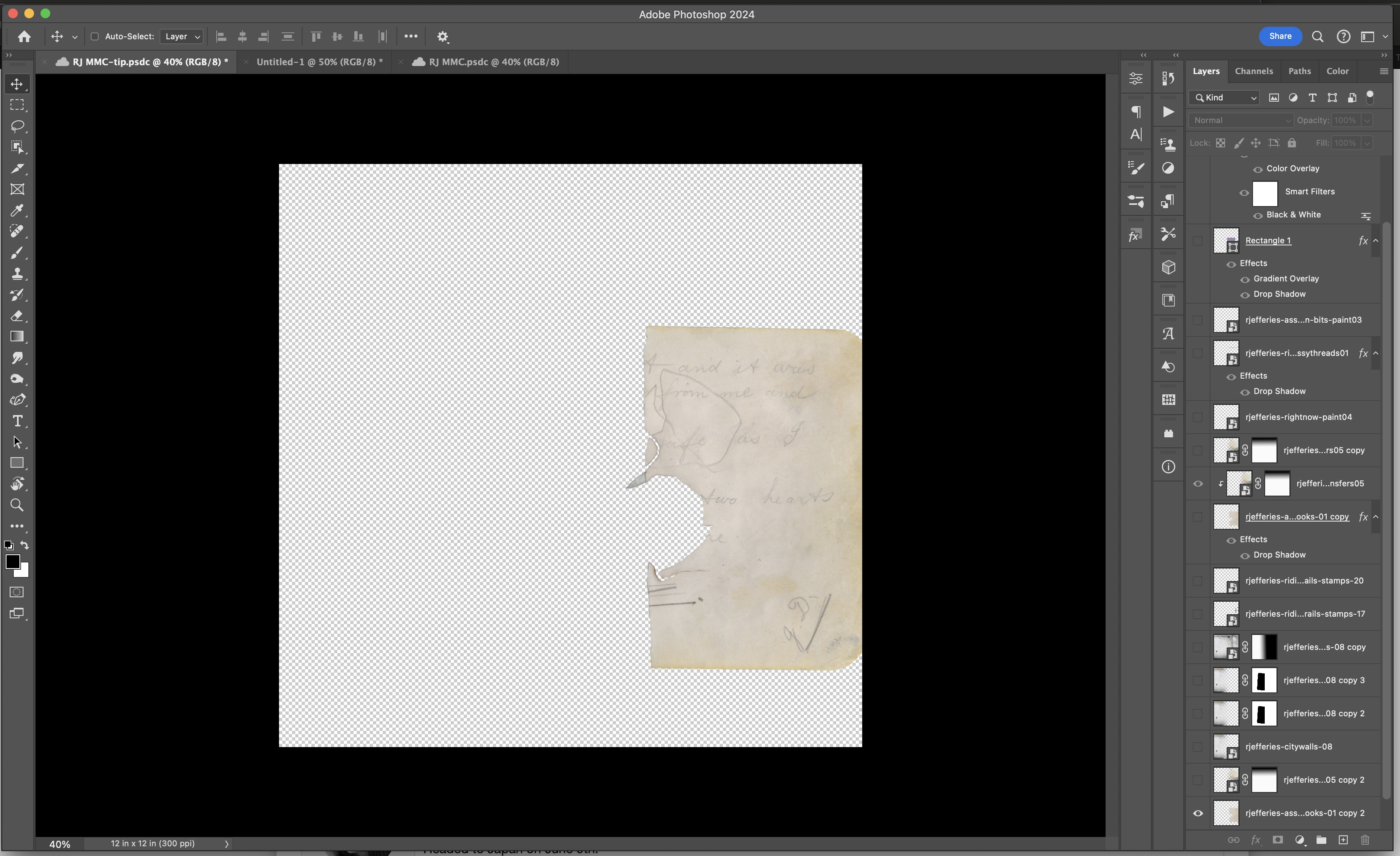Select the Crop tool
The image size is (1400, 856).
point(17,168)
